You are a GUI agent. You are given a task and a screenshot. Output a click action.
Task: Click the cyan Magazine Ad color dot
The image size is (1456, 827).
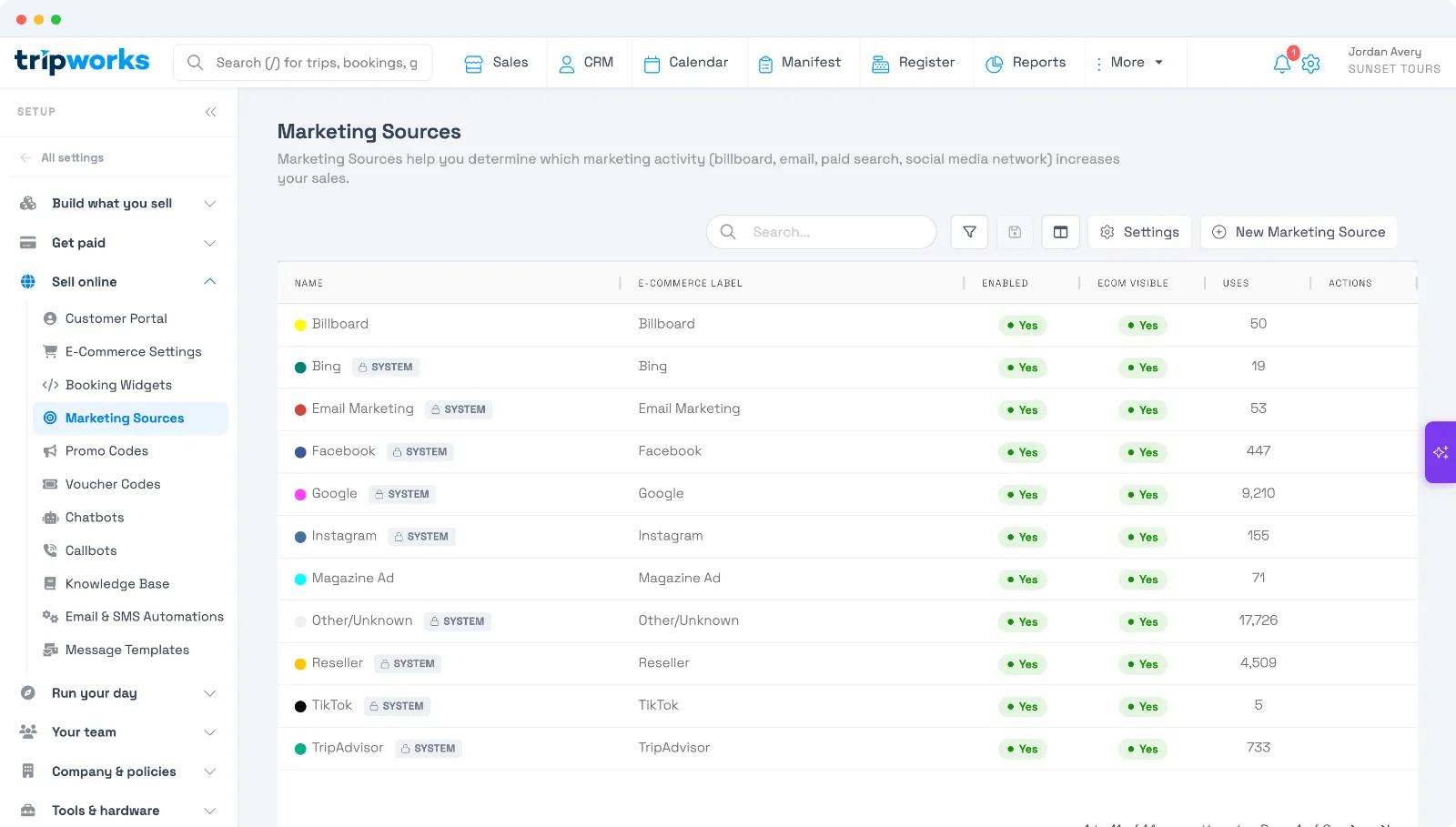coord(300,580)
